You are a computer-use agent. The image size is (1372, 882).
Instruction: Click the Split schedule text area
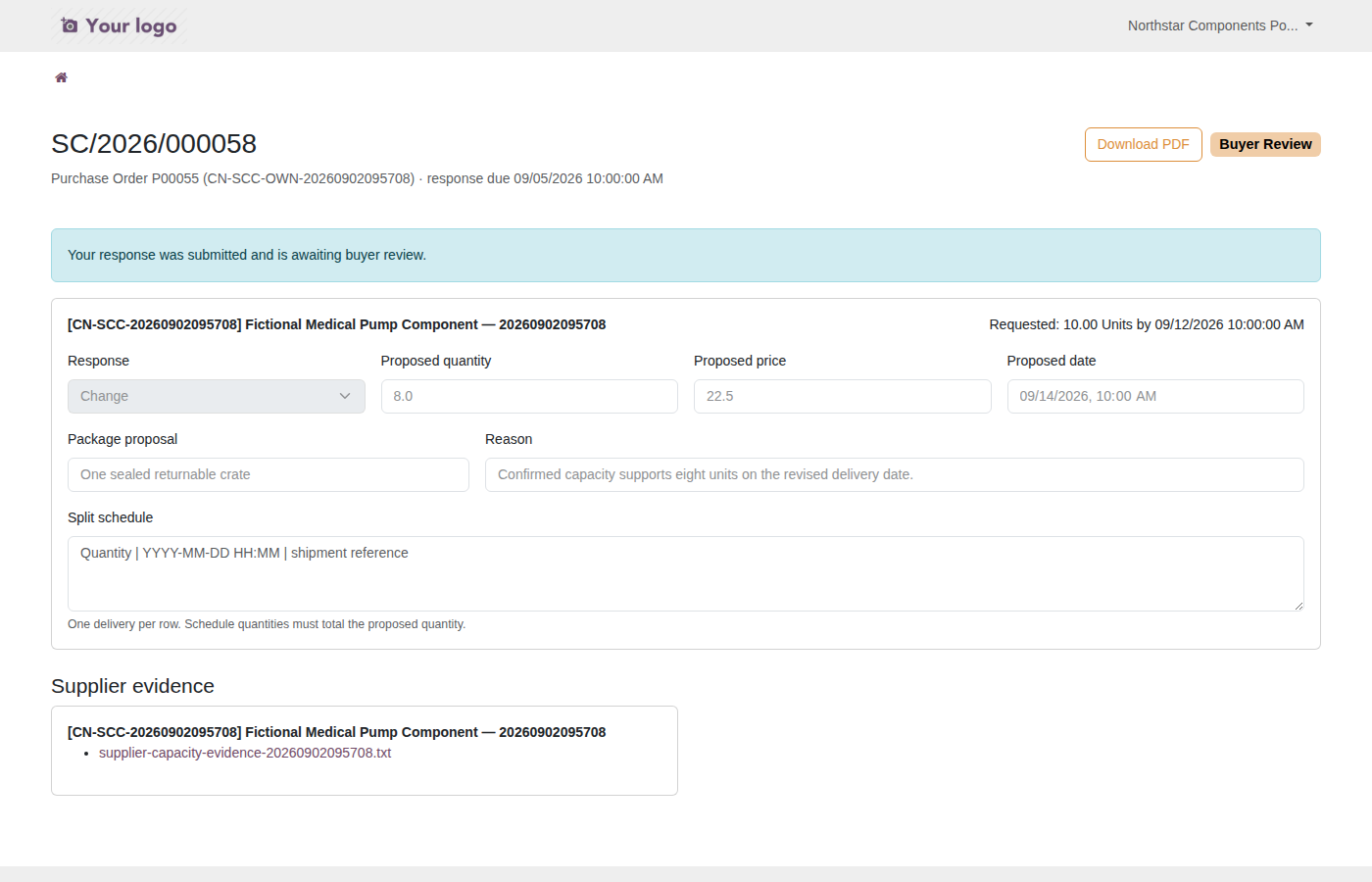click(x=686, y=573)
